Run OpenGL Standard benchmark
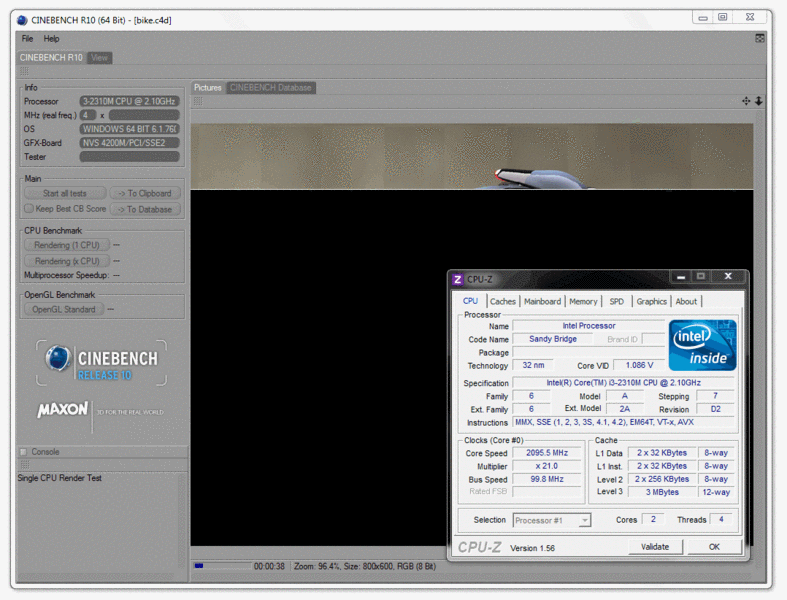This screenshot has width=787, height=600. (64, 309)
